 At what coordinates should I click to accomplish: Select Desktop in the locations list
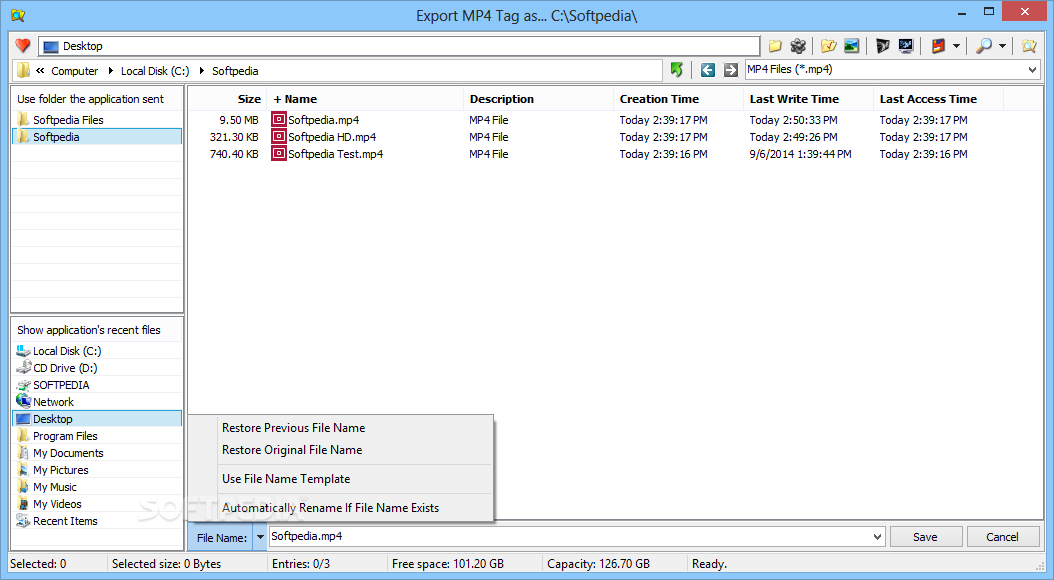coord(97,419)
